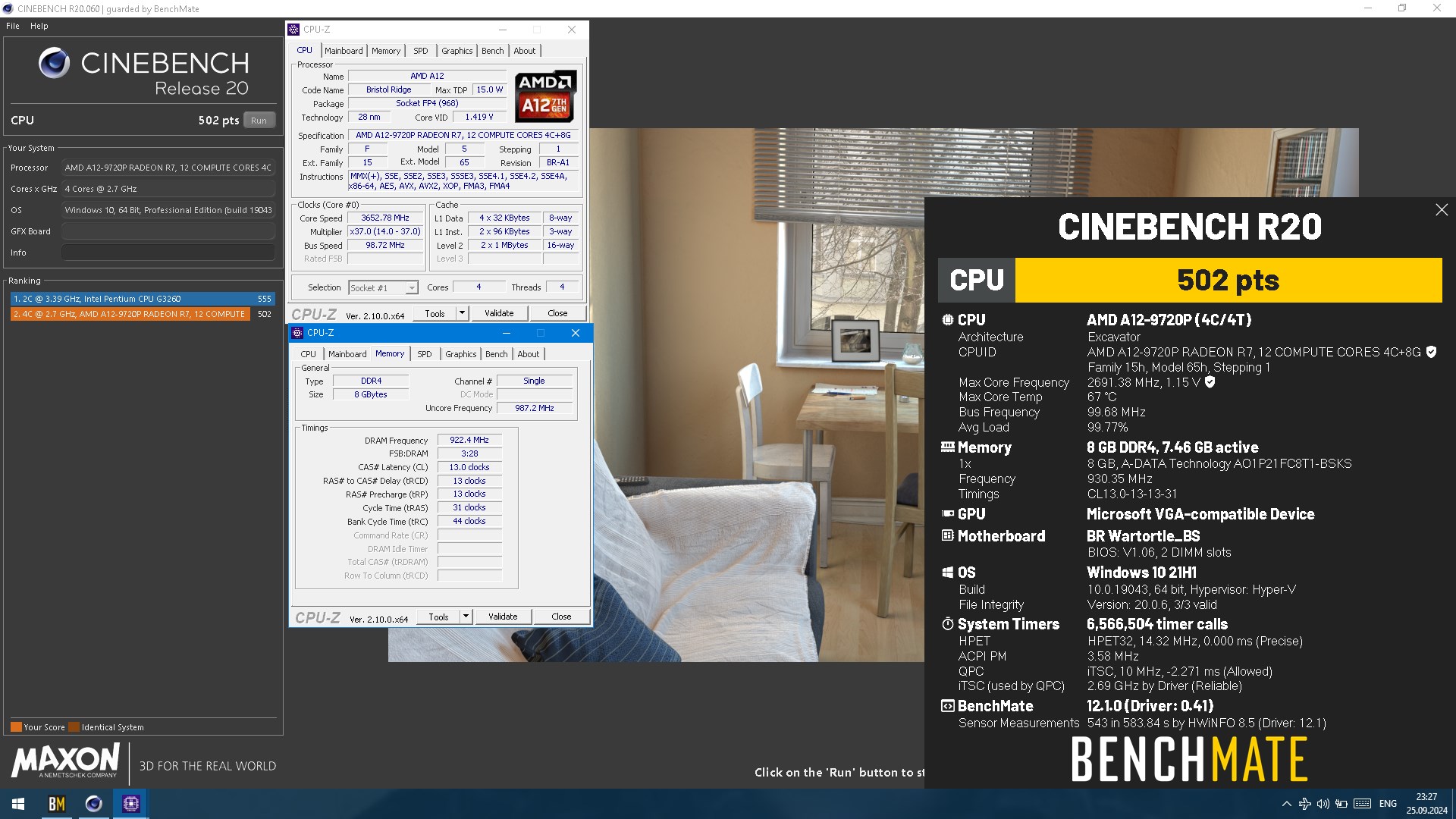
Task: Click the upper CPU-Z window title icon
Action: click(293, 30)
